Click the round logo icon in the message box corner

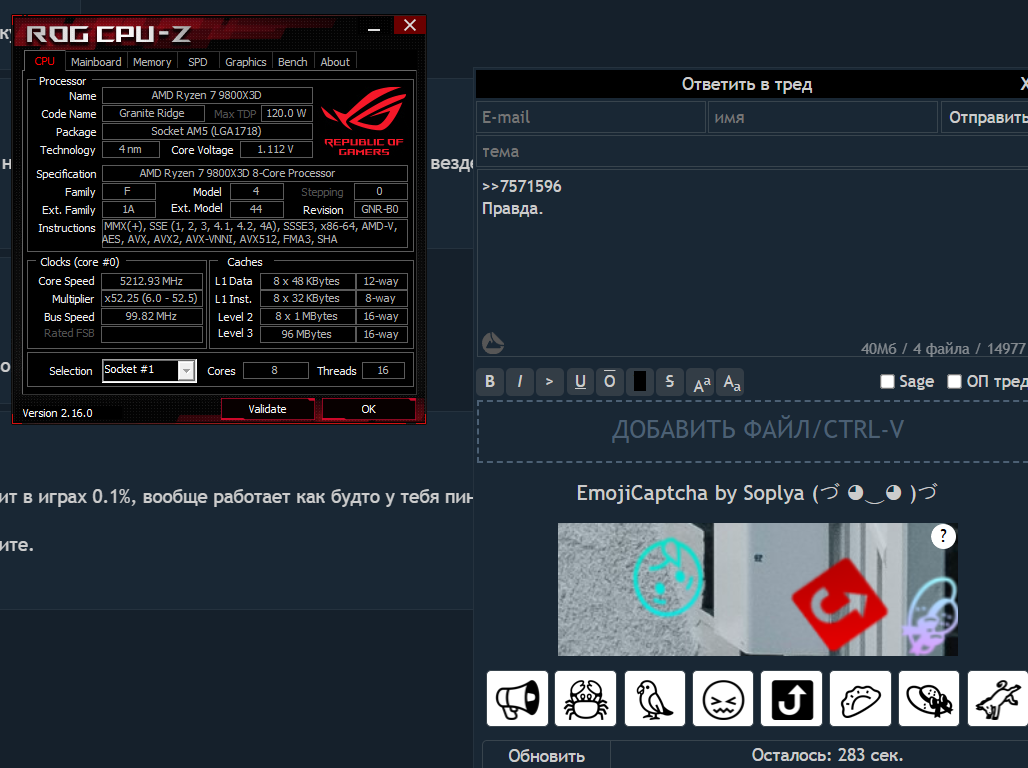coord(493,342)
